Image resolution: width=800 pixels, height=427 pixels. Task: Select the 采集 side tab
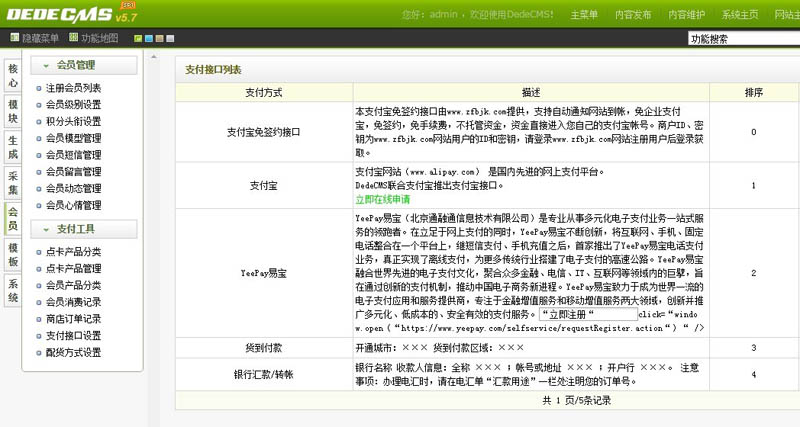[13, 183]
